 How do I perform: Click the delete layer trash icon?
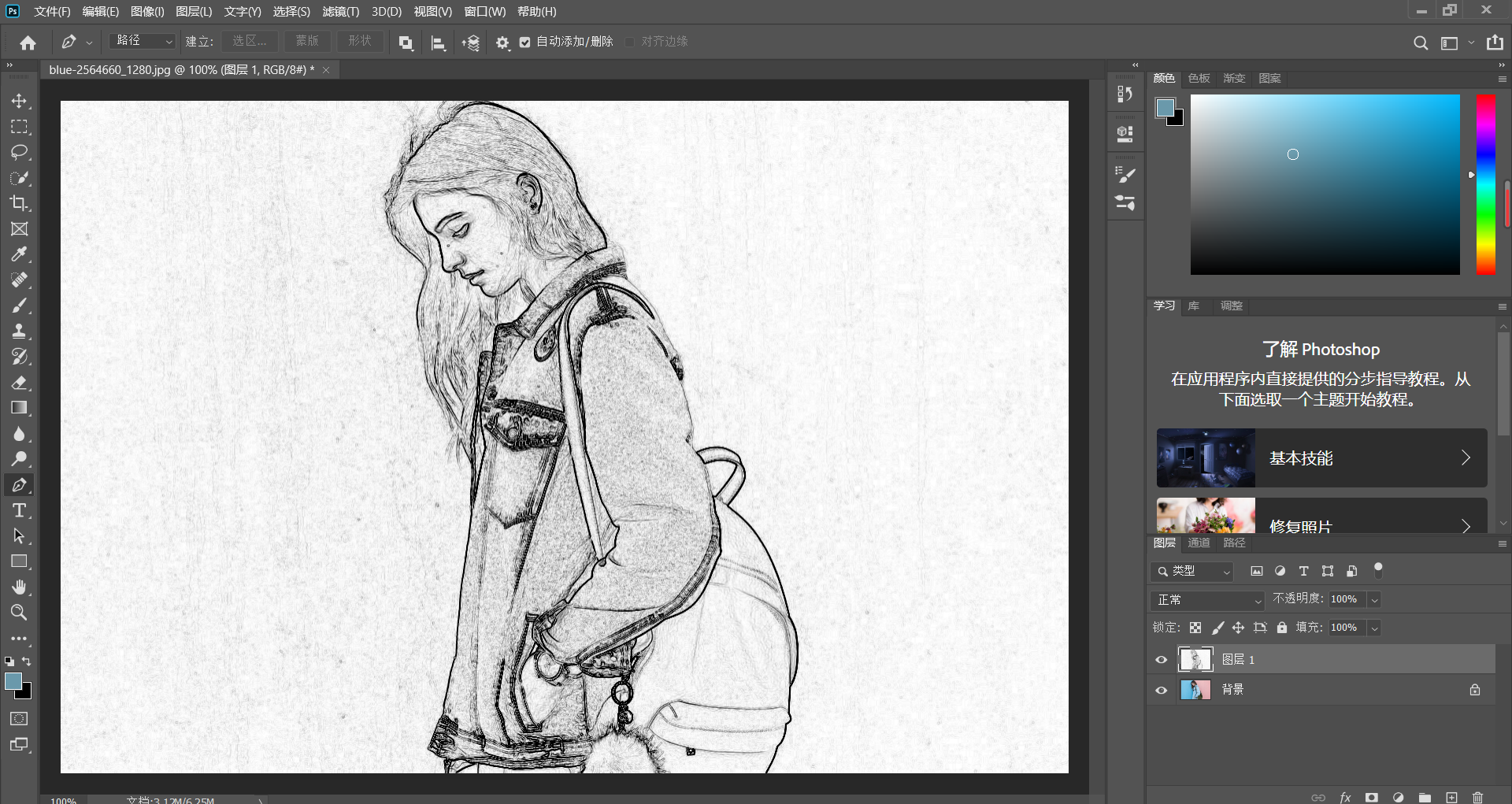point(1477,797)
